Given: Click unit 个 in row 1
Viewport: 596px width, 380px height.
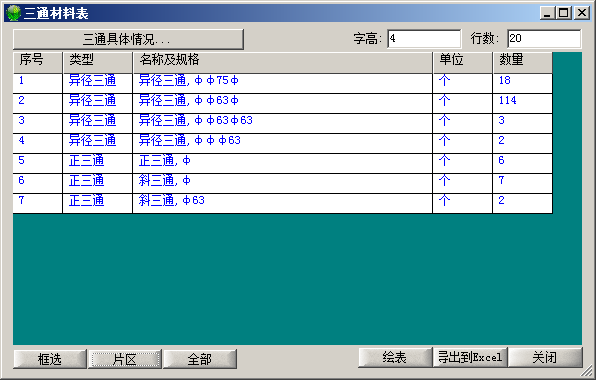Looking at the screenshot, I should [463, 83].
